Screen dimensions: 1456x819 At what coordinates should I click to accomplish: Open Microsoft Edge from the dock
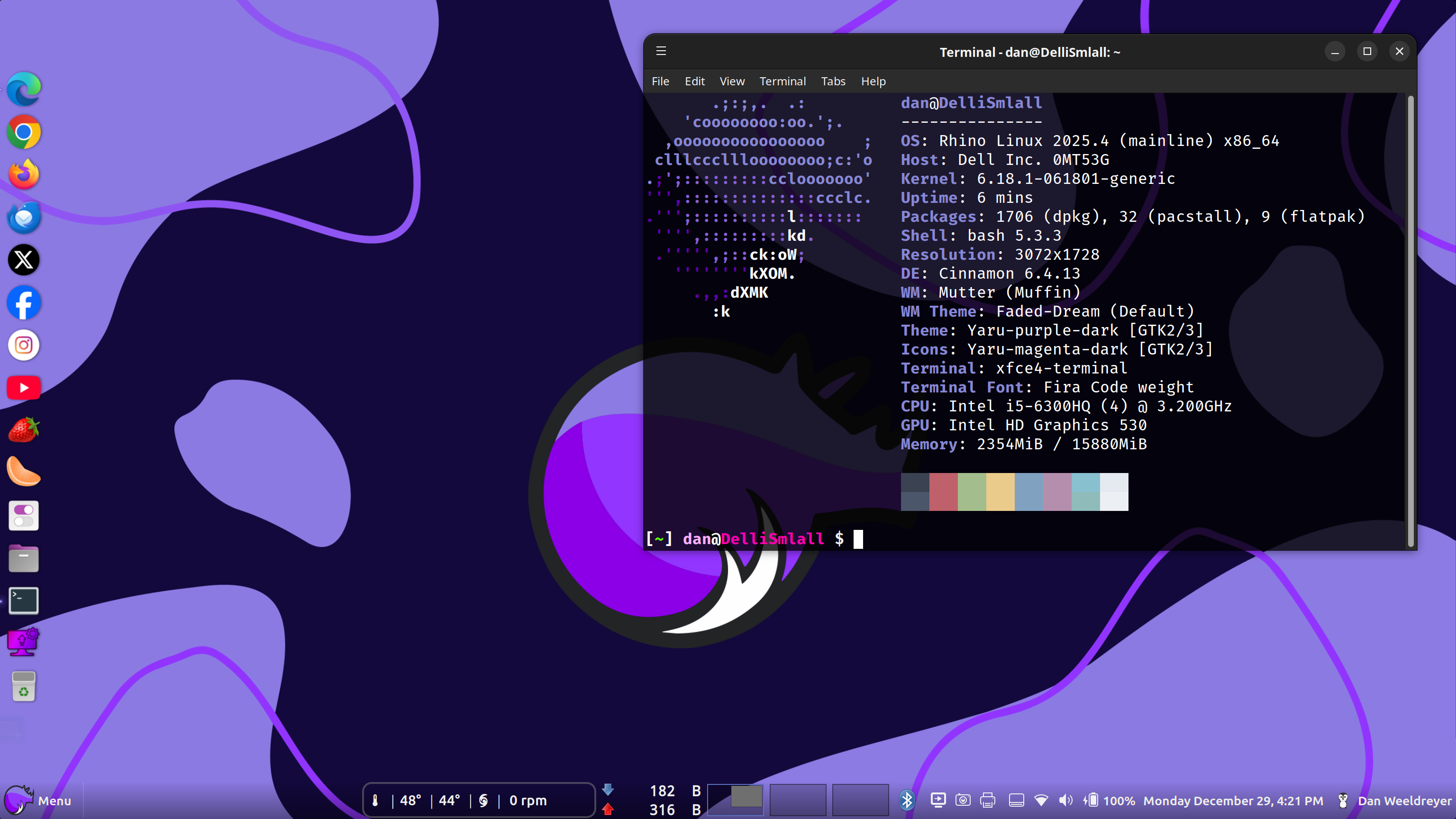[x=24, y=89]
